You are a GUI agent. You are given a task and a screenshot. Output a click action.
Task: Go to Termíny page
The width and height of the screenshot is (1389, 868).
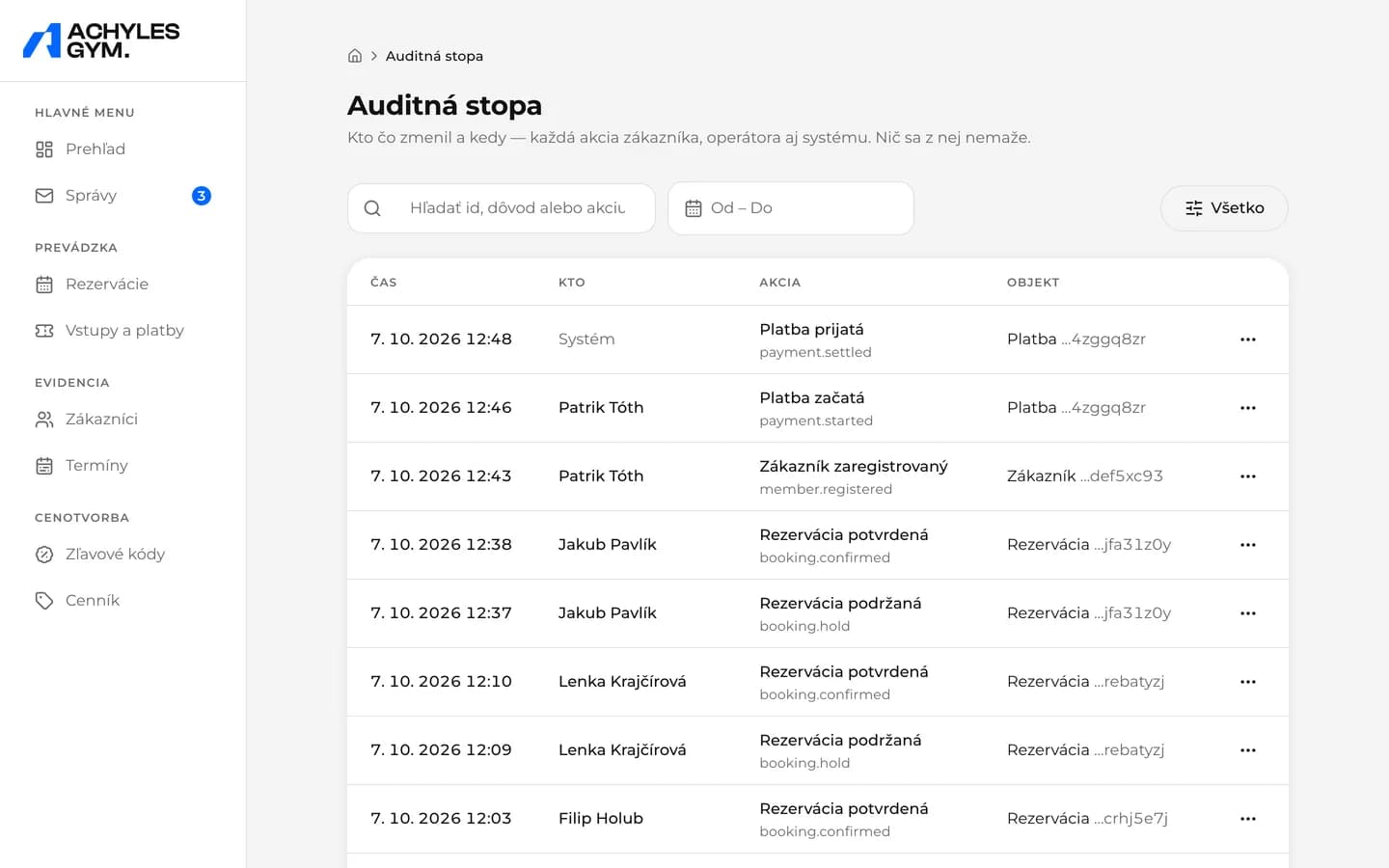coord(123,466)
